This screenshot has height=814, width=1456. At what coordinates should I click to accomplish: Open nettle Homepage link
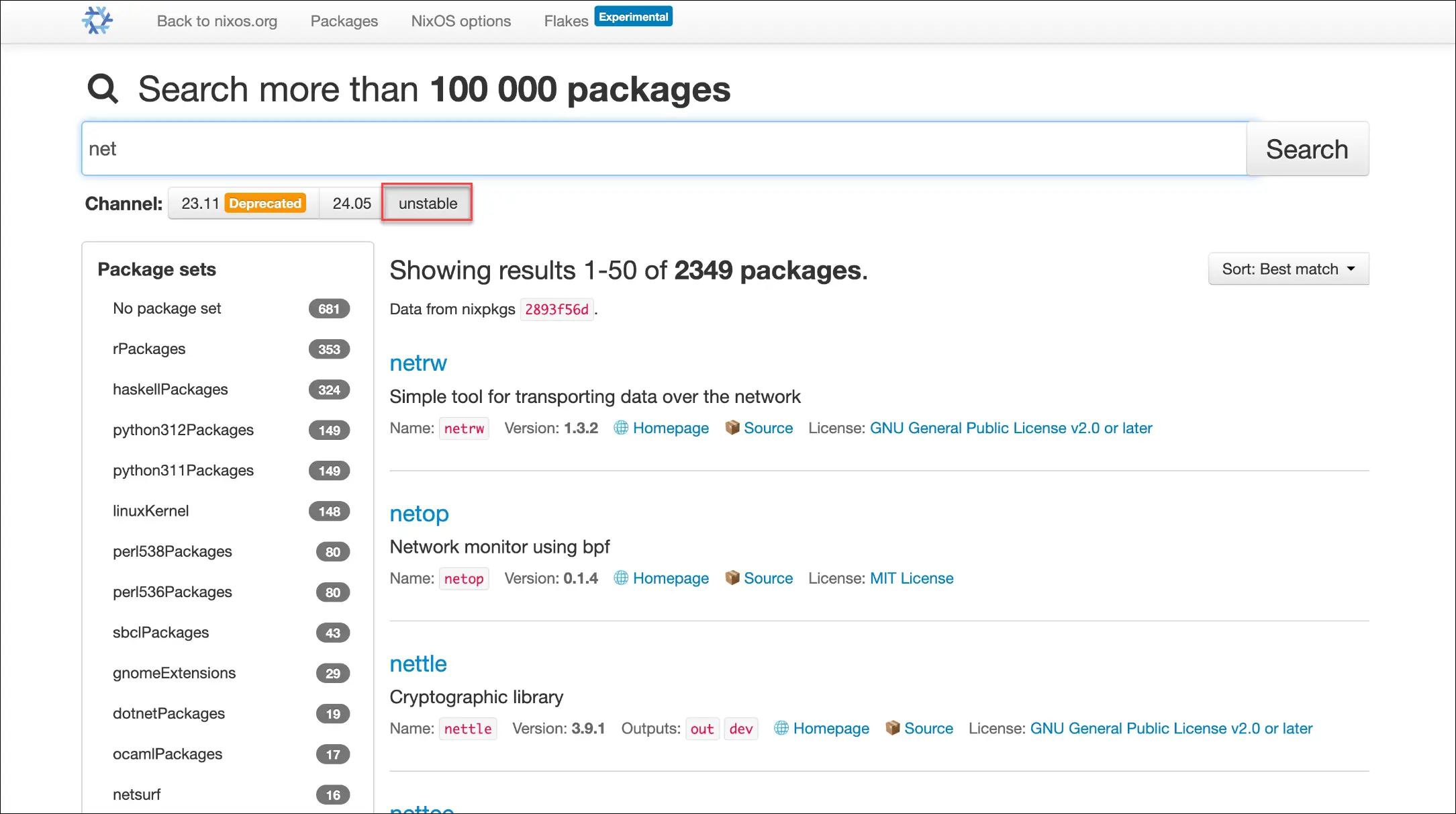831,728
